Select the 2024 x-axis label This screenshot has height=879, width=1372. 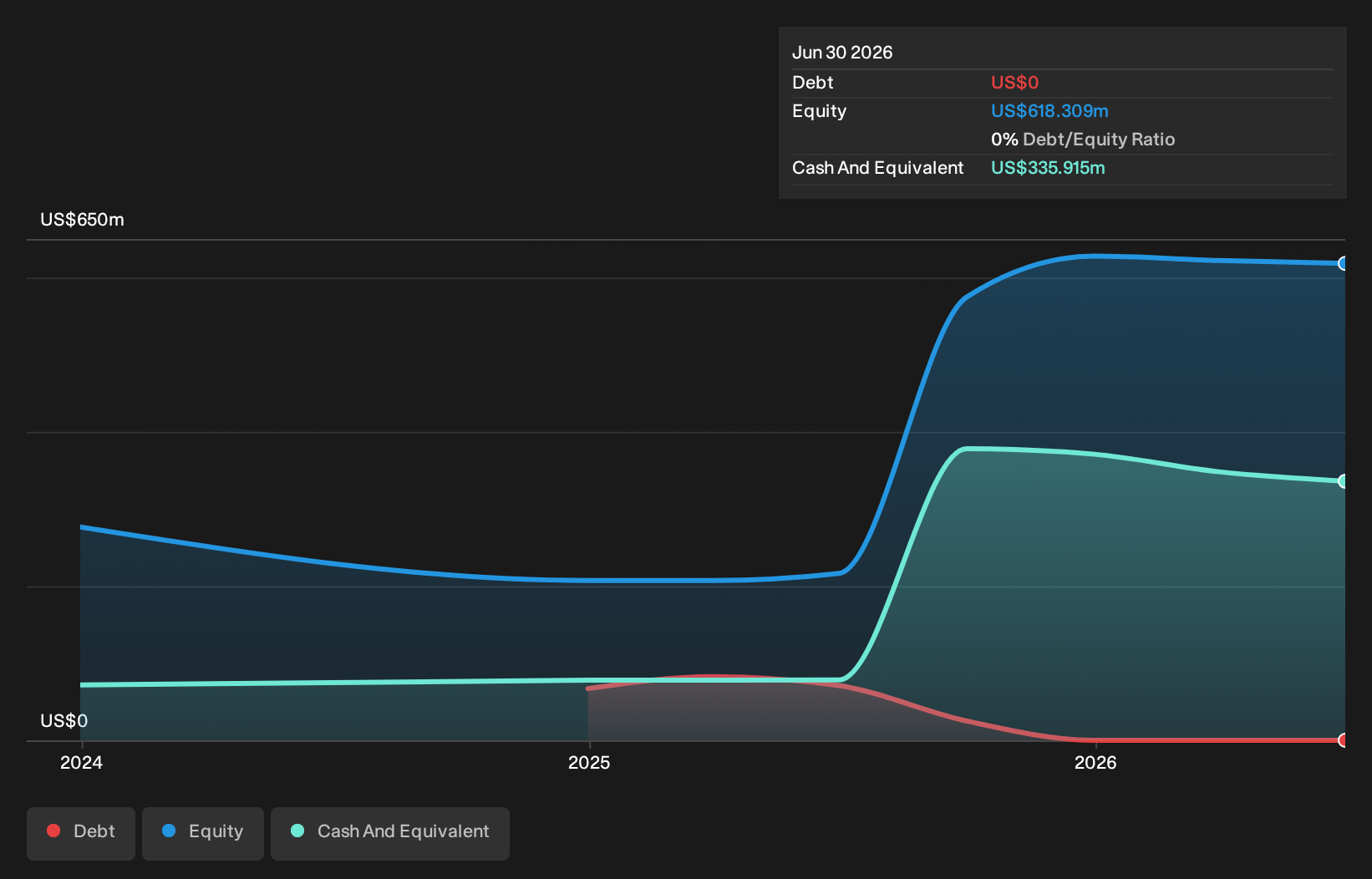pyautogui.click(x=81, y=762)
